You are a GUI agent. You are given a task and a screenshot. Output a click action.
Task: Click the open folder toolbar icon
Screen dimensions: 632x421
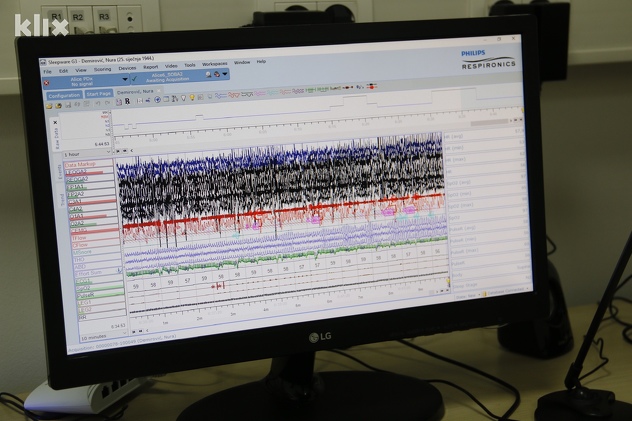click(x=49, y=106)
